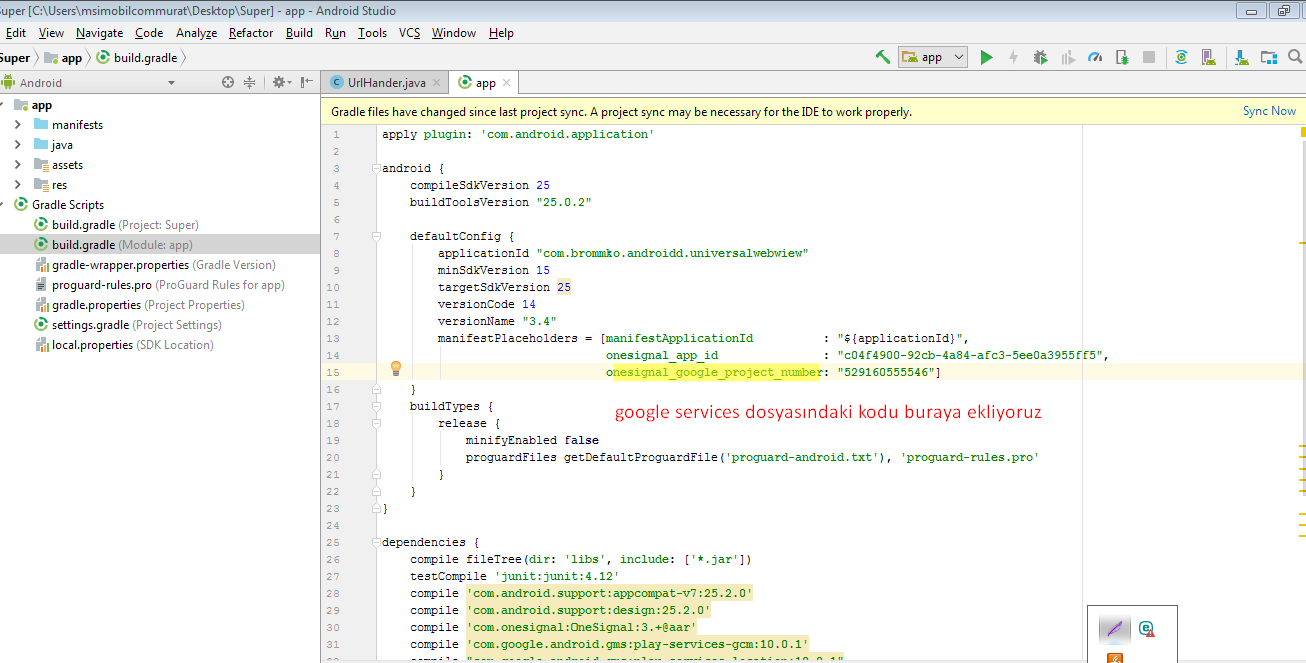Fold the defaultConfig block at line 7
The image size is (1306, 663).
point(376,236)
